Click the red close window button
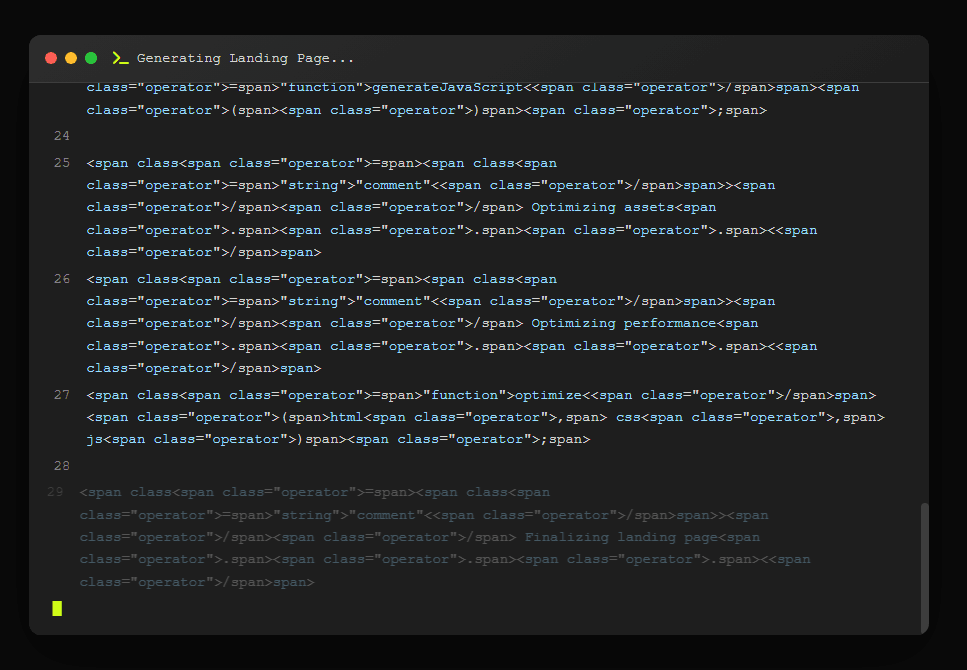Screen dimensions: 967x670 pyautogui.click(x=51, y=58)
